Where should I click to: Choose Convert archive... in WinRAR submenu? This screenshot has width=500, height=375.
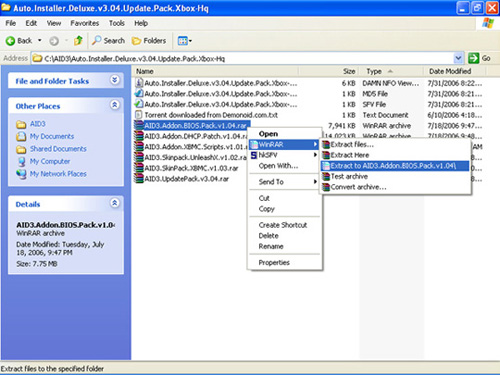coord(395,187)
